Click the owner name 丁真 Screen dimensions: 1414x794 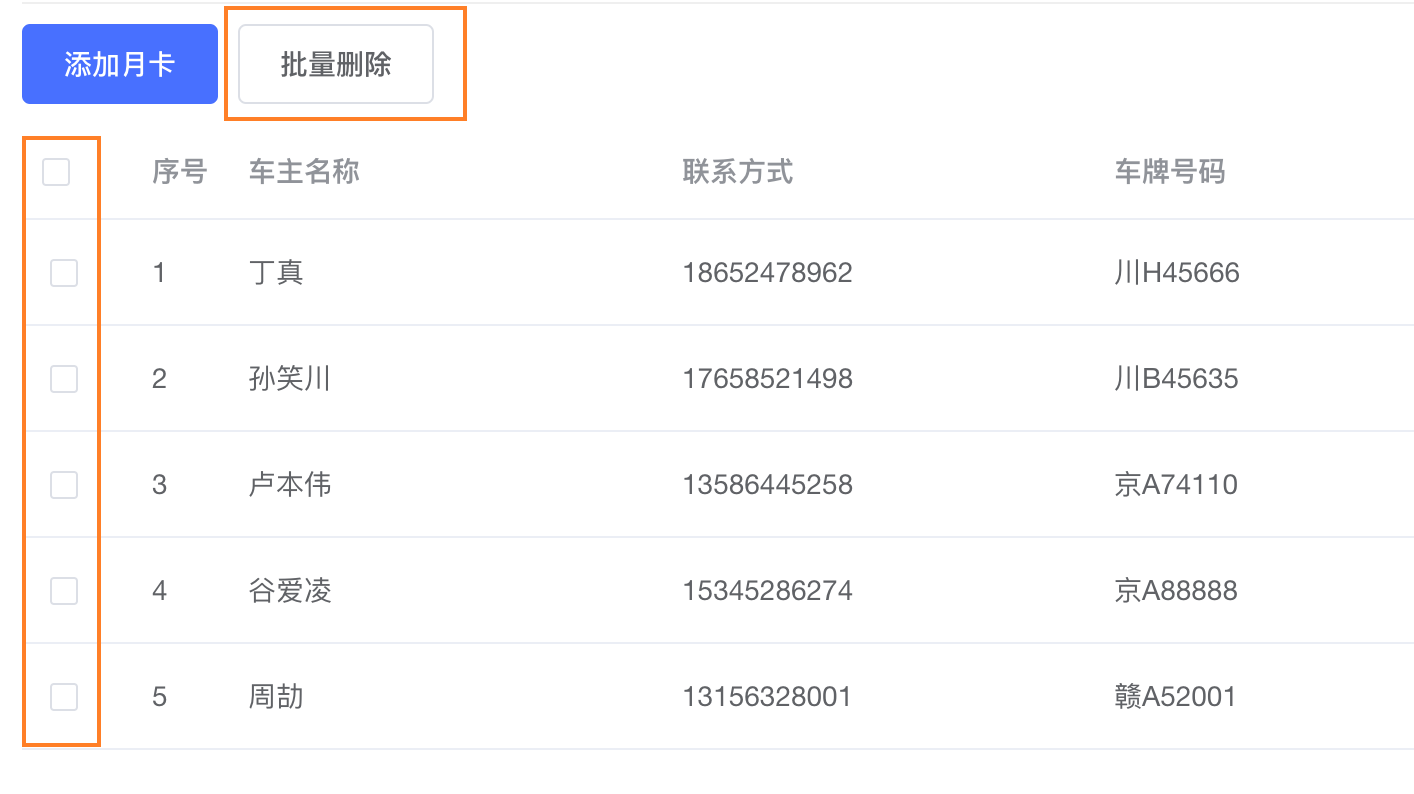pyautogui.click(x=276, y=272)
